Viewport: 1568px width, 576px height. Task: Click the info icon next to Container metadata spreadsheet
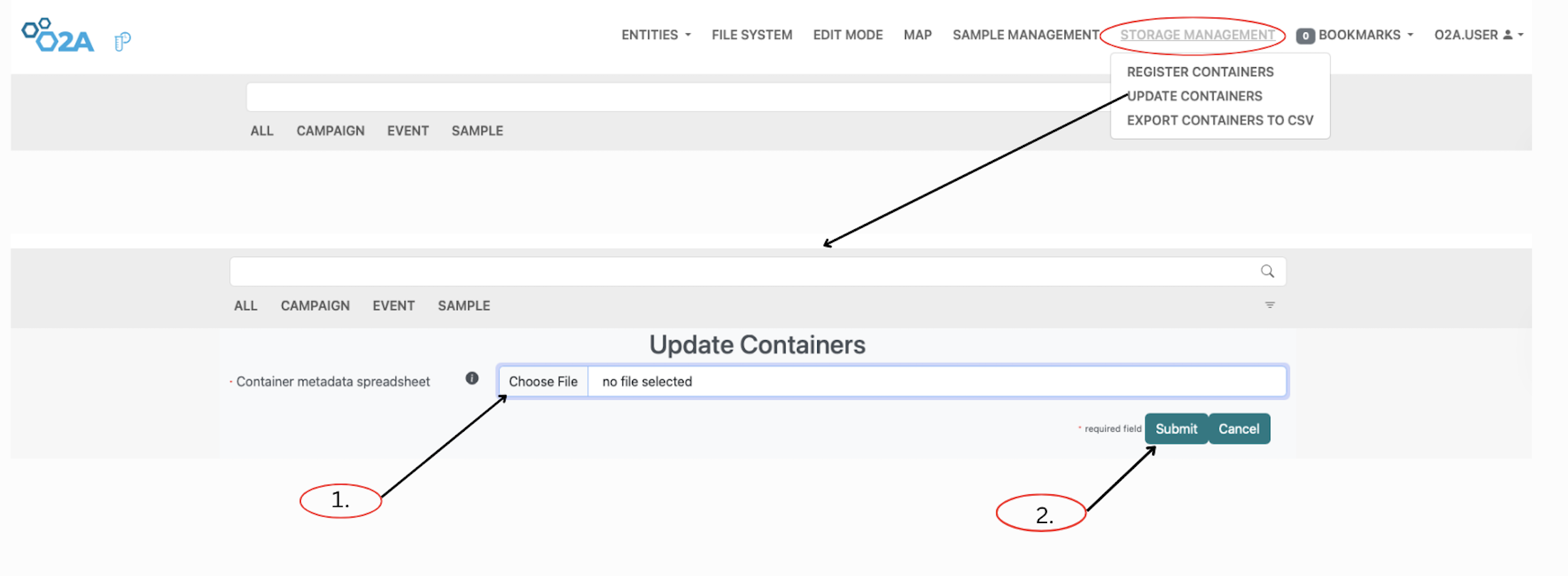471,377
